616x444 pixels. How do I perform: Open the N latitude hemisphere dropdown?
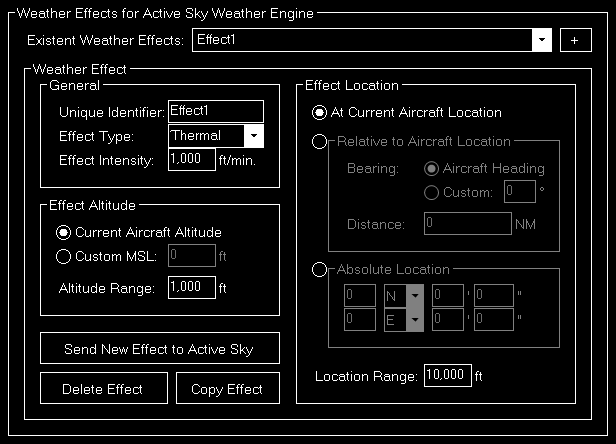coord(403,295)
